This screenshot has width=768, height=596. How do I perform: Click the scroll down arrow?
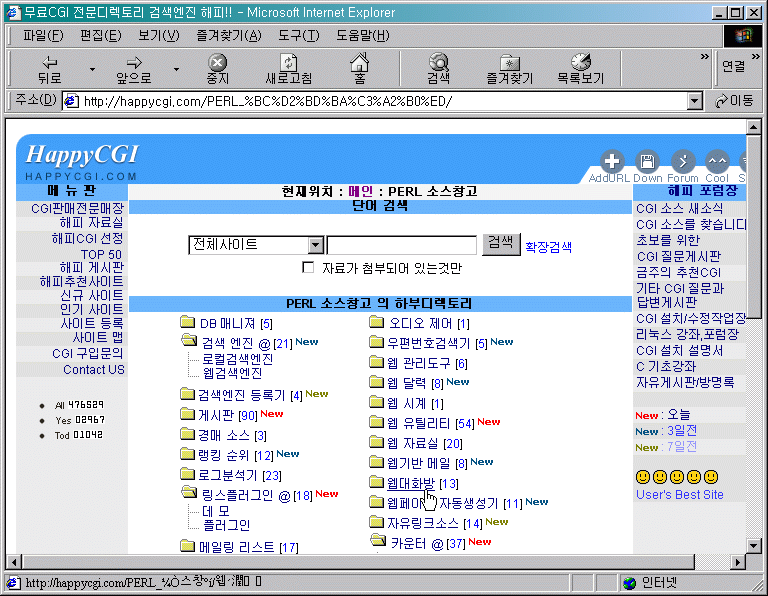(x=753, y=546)
